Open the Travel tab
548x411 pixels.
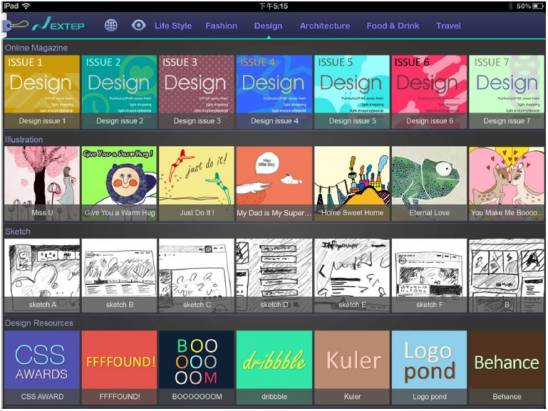(448, 26)
